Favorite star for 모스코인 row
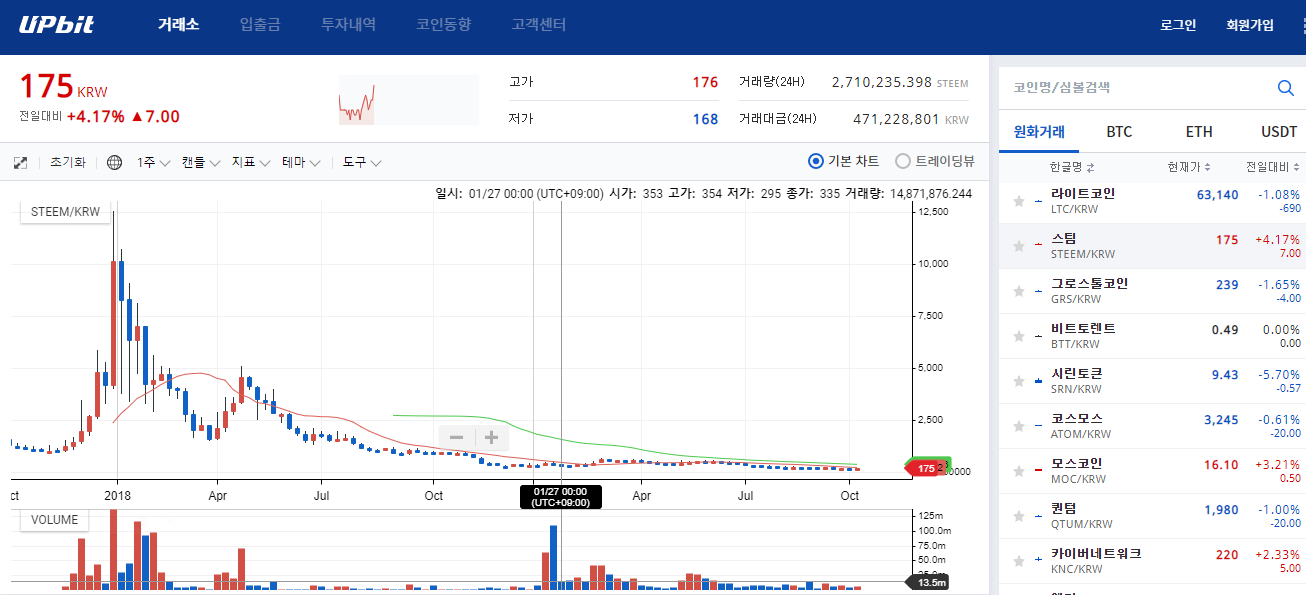Image resolution: width=1306 pixels, height=595 pixels. click(x=1019, y=471)
